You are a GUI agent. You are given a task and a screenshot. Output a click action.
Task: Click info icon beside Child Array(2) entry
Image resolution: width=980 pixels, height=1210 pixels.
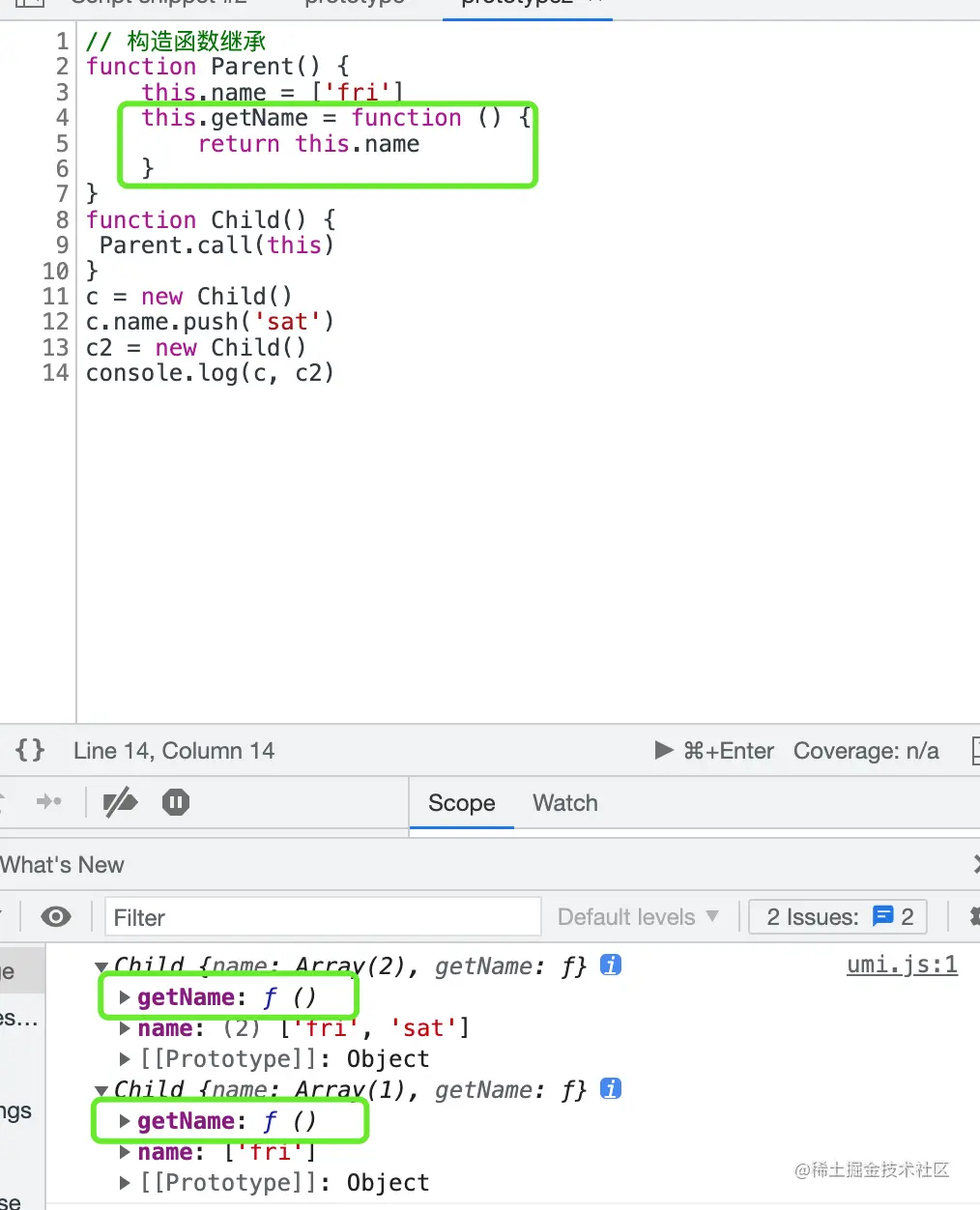point(611,965)
